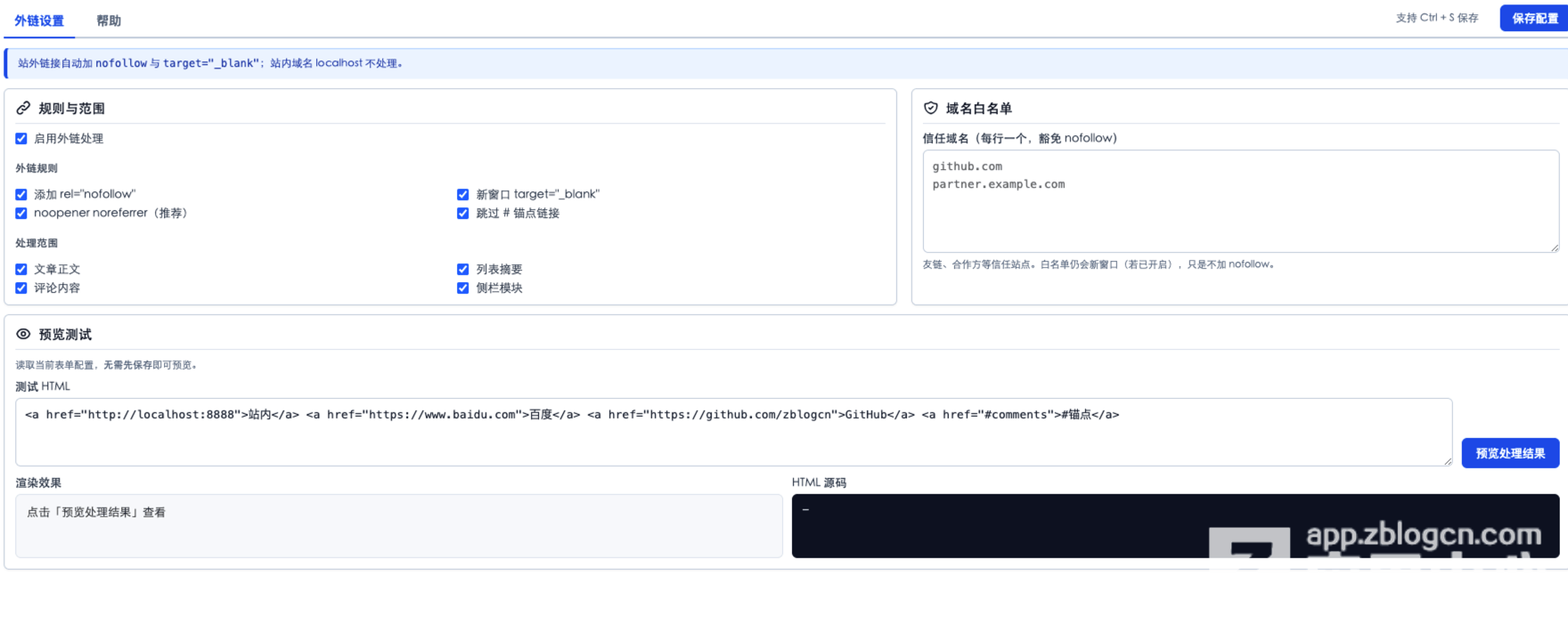Focus the 测试 HTML textarea
The width and height of the screenshot is (1568, 641).
click(733, 432)
